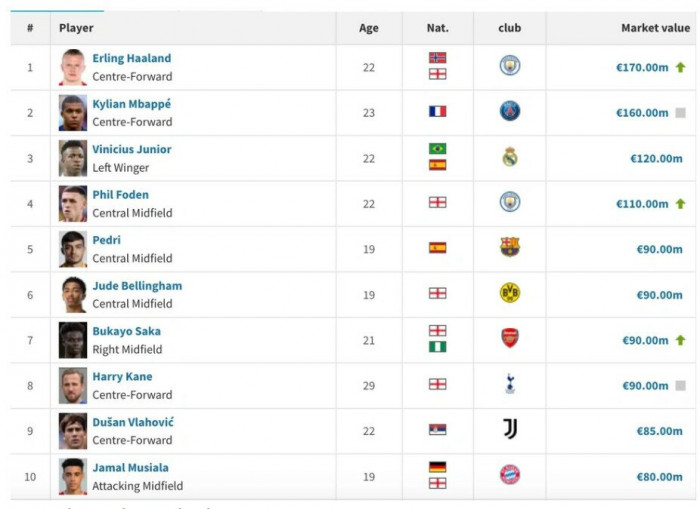Click the Tottenham Hotspur club crest
Viewport: 700px width, 509px height.
pyautogui.click(x=510, y=385)
